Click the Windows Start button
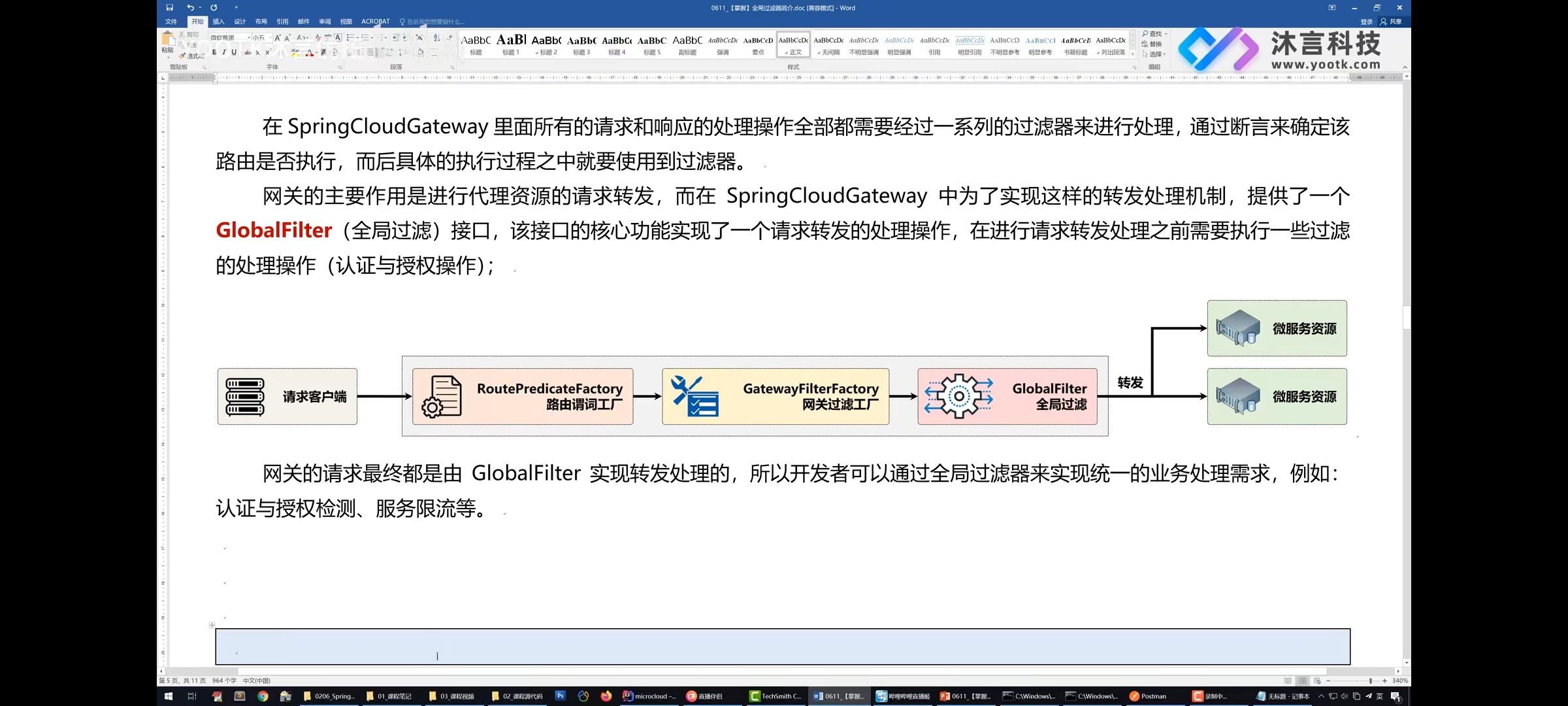Screen dimensions: 1568x706 pos(168,696)
